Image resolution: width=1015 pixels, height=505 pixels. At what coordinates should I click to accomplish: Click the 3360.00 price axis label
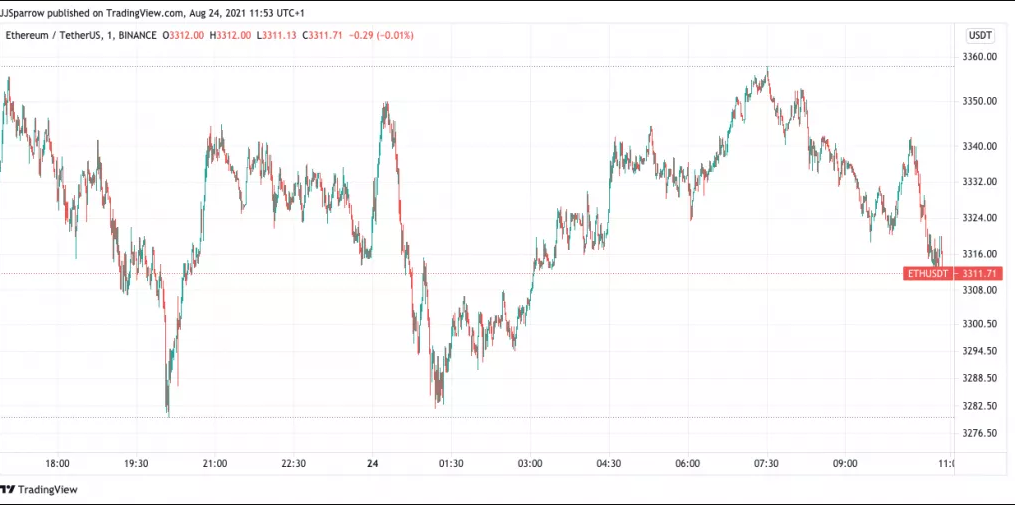(979, 57)
